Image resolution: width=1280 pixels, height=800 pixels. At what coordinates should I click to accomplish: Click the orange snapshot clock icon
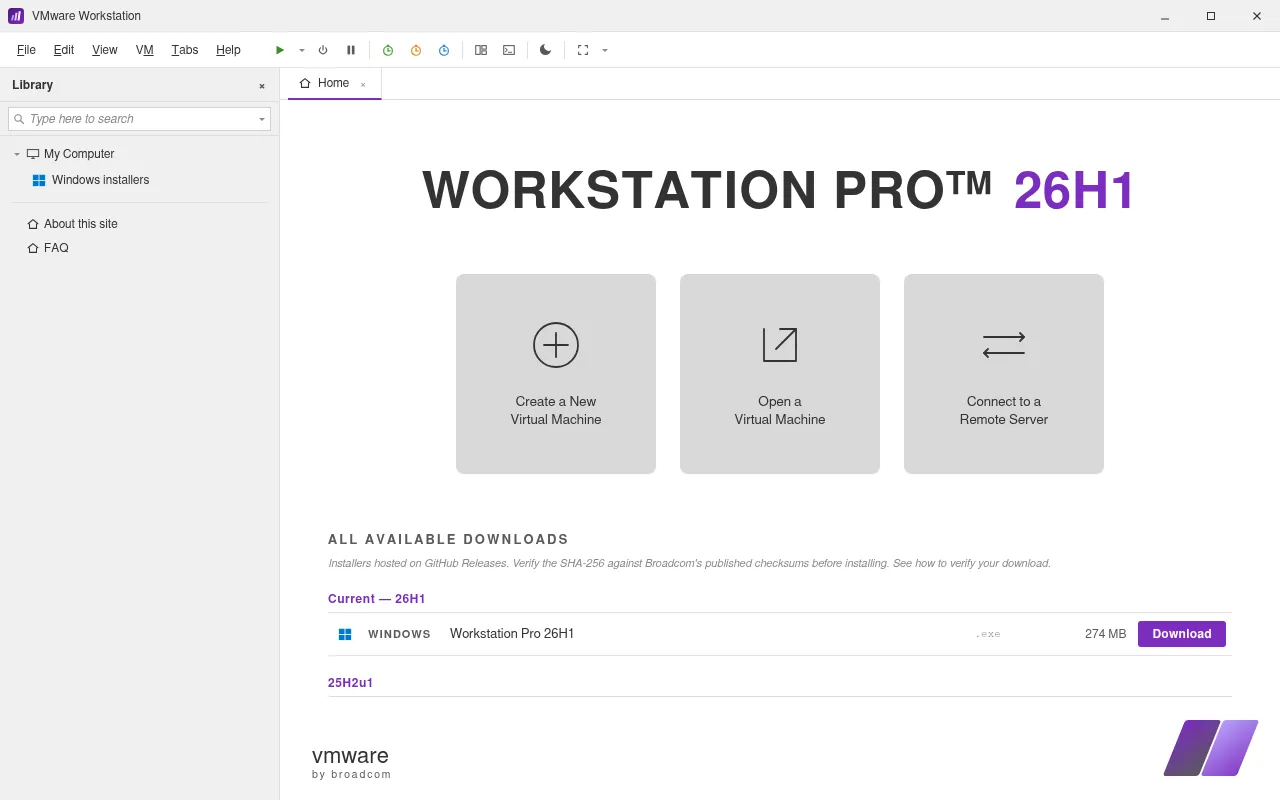(416, 50)
